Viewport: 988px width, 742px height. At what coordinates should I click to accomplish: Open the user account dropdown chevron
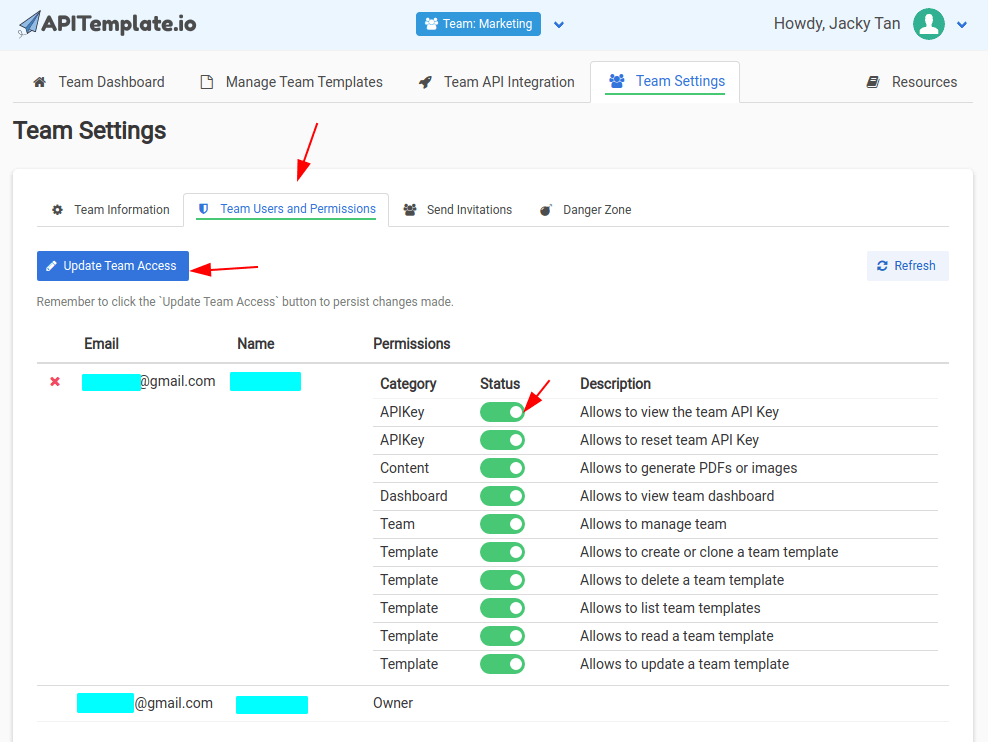pos(962,25)
